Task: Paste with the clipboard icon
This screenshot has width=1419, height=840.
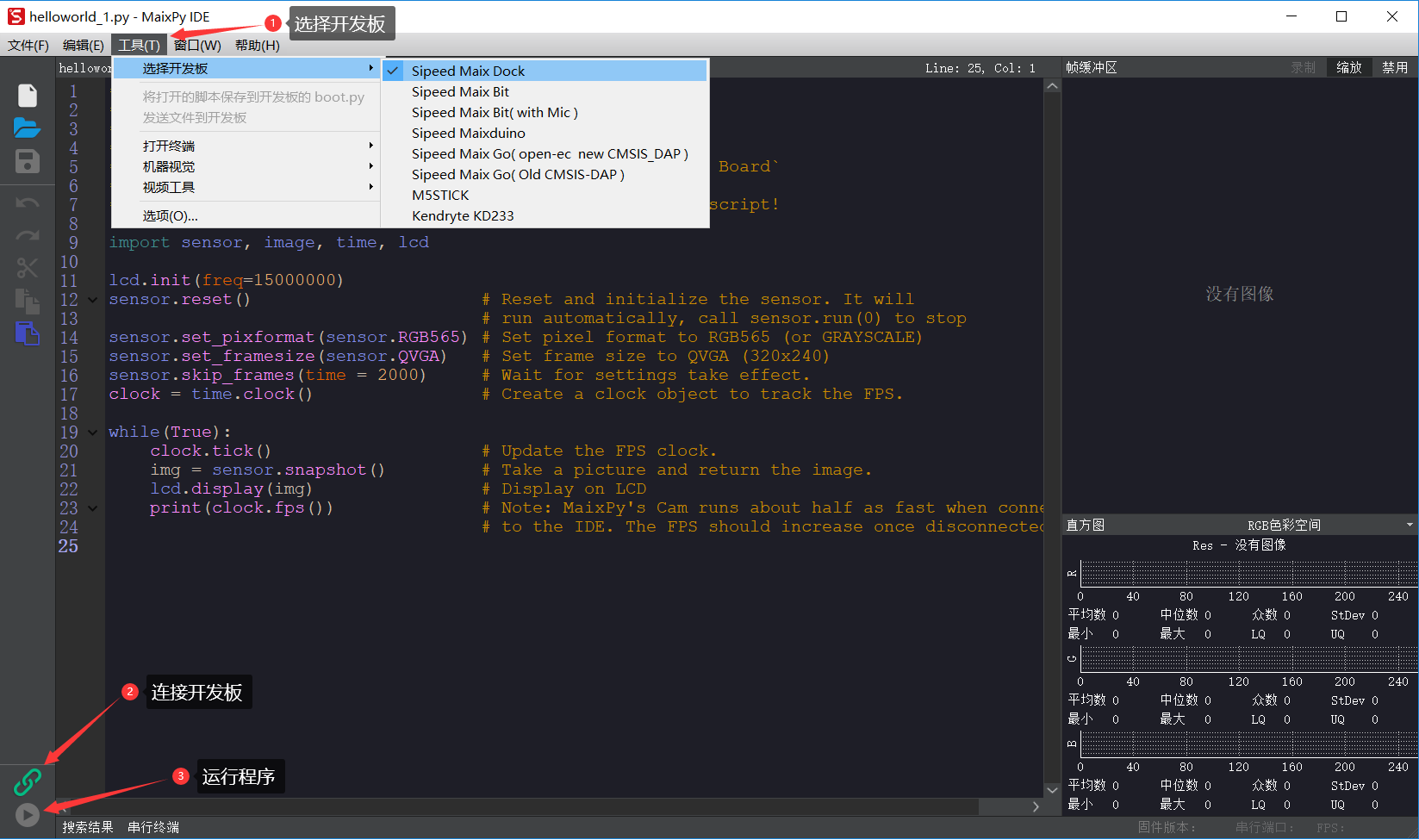Action: 28,333
